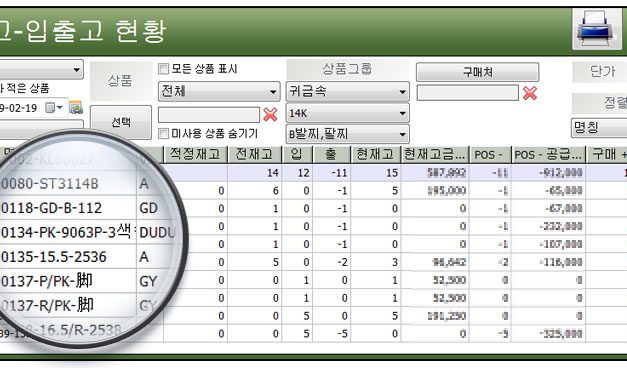Sort by the 입 column header
This screenshot has width=627, height=368.
297,154
